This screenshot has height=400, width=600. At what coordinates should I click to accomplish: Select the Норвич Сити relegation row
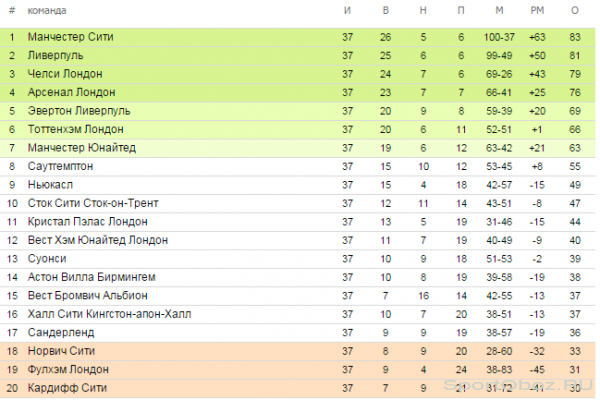[298, 351]
